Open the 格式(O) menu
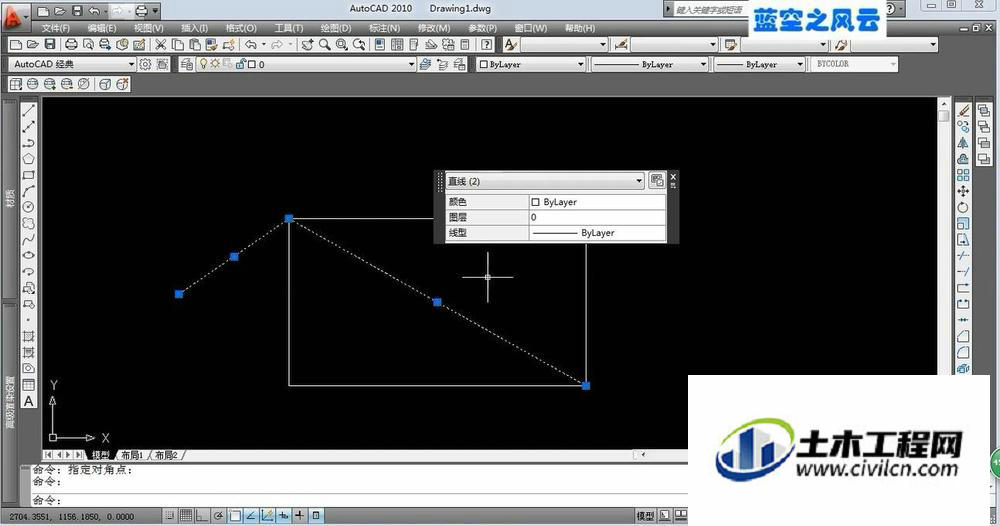This screenshot has width=1000, height=526. click(x=241, y=28)
